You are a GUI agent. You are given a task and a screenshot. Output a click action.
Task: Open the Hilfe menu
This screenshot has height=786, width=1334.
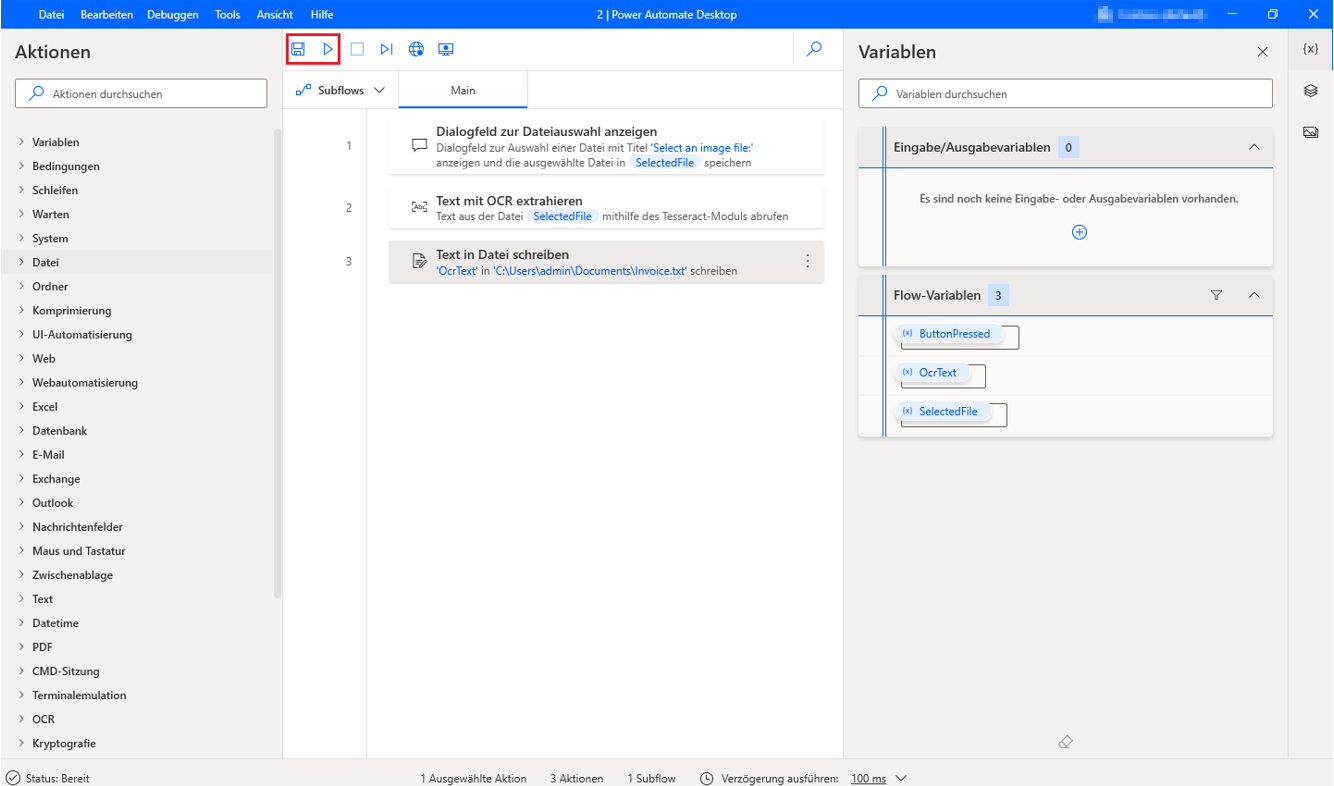point(322,15)
